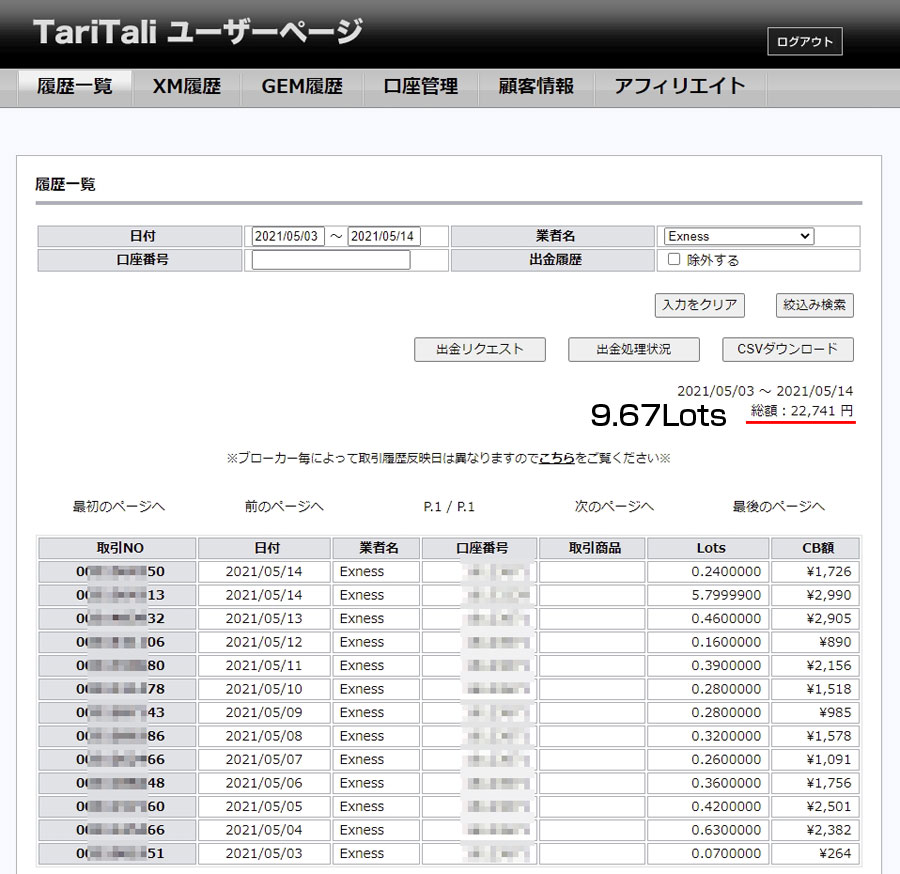
Task: Clear inputs with 入力をクリア button
Action: click(698, 305)
